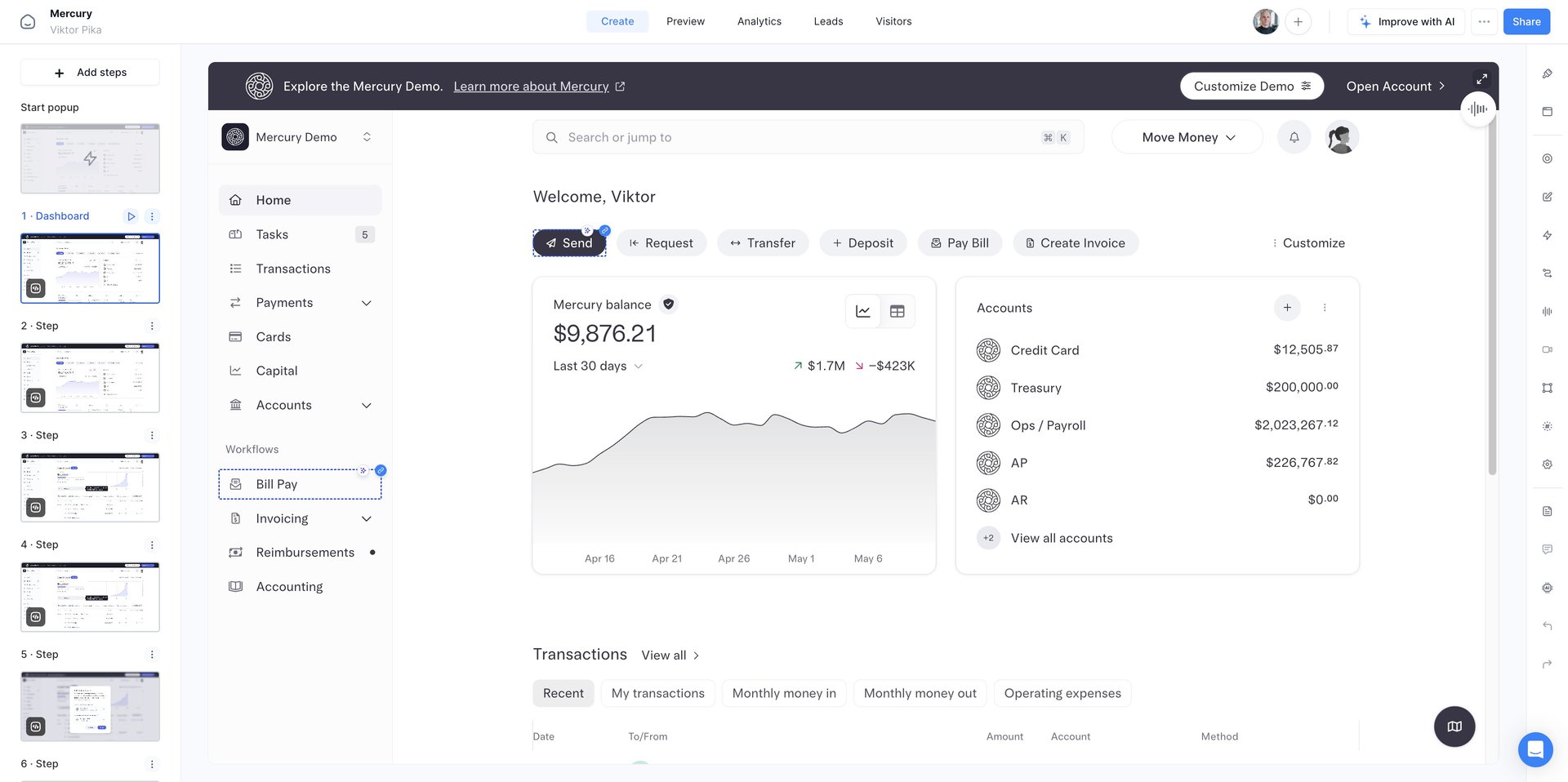Change the Last 30 days period dropdown

point(598,366)
